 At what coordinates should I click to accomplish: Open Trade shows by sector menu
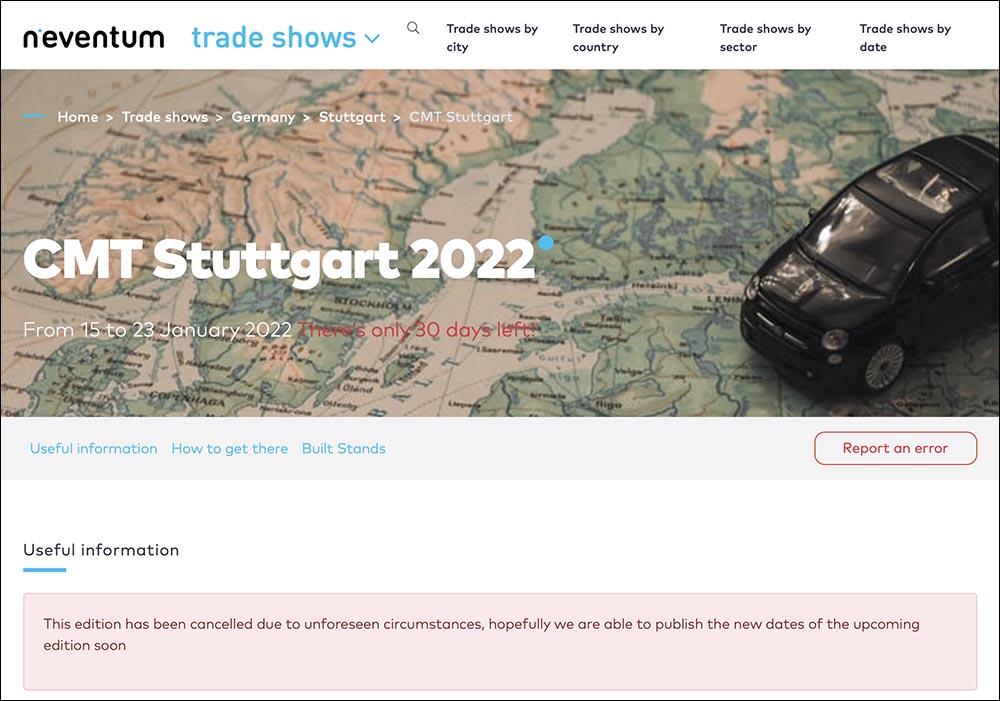[x=765, y=38]
